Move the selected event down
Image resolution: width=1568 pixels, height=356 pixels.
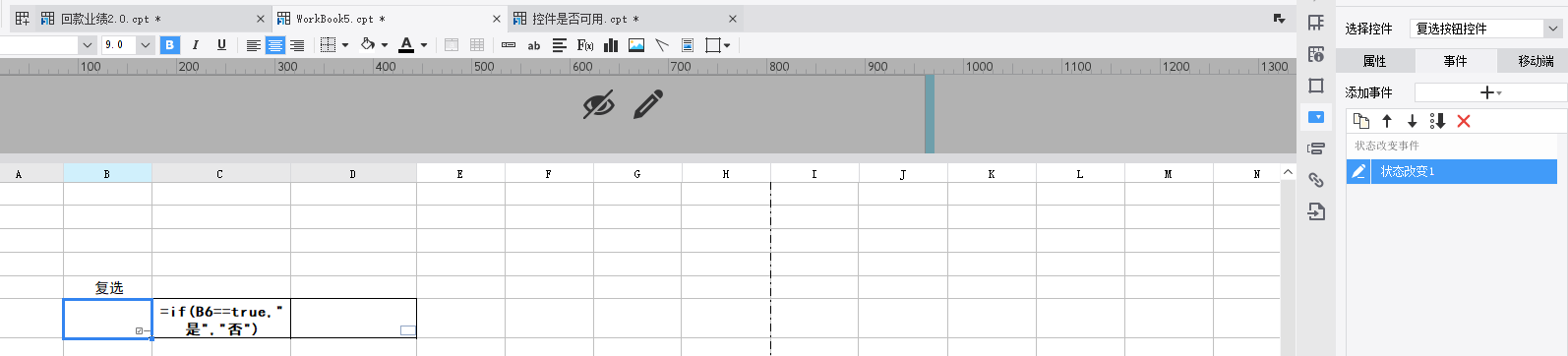coord(1412,121)
